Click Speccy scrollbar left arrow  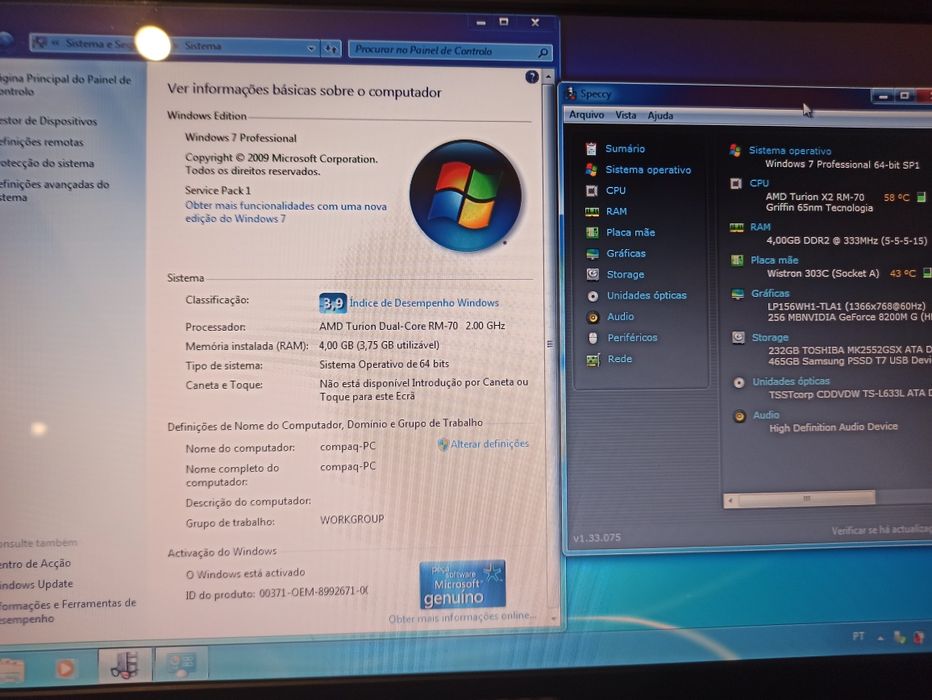[731, 500]
